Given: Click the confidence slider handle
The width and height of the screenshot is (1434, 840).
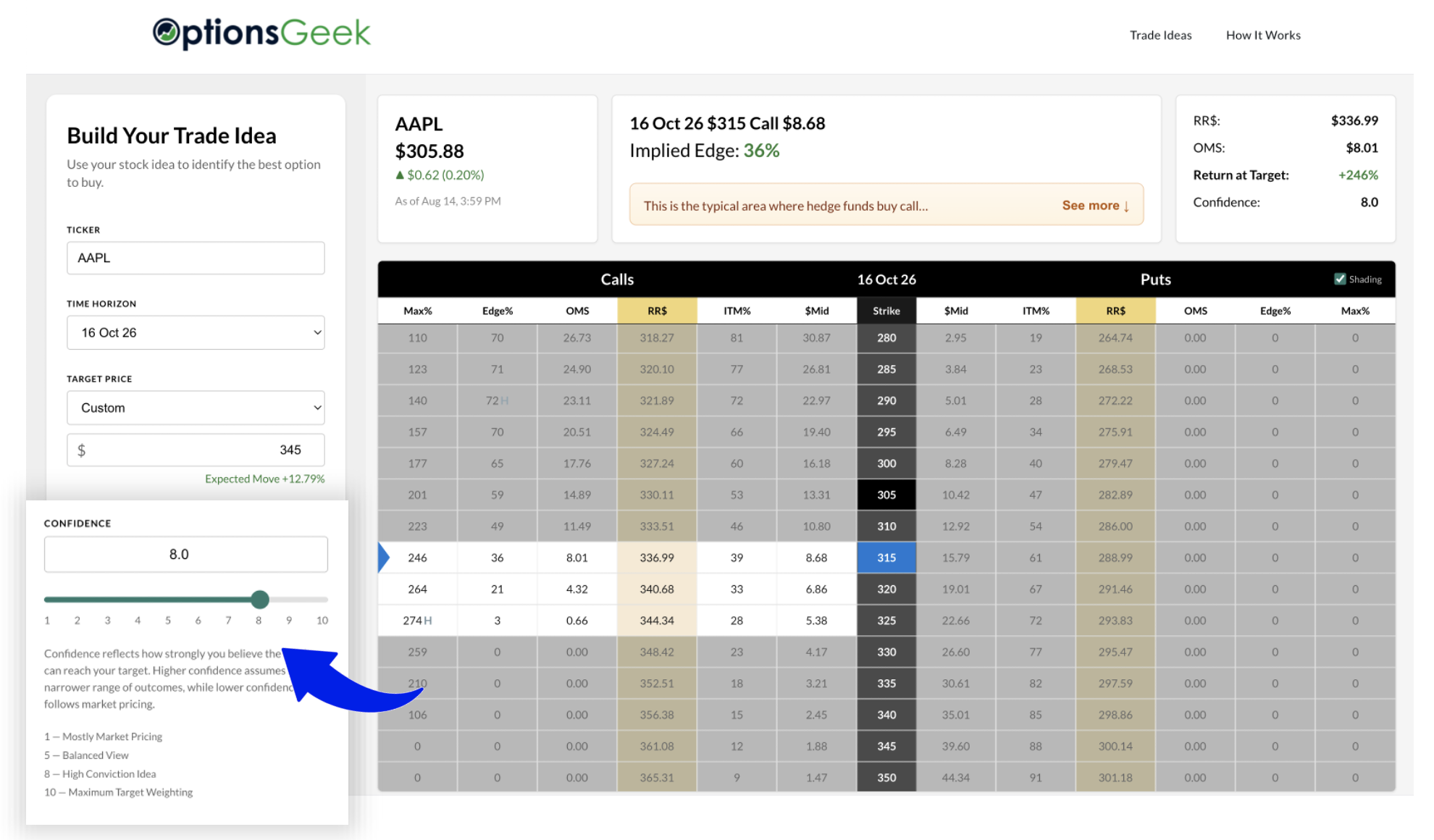Looking at the screenshot, I should pos(260,600).
